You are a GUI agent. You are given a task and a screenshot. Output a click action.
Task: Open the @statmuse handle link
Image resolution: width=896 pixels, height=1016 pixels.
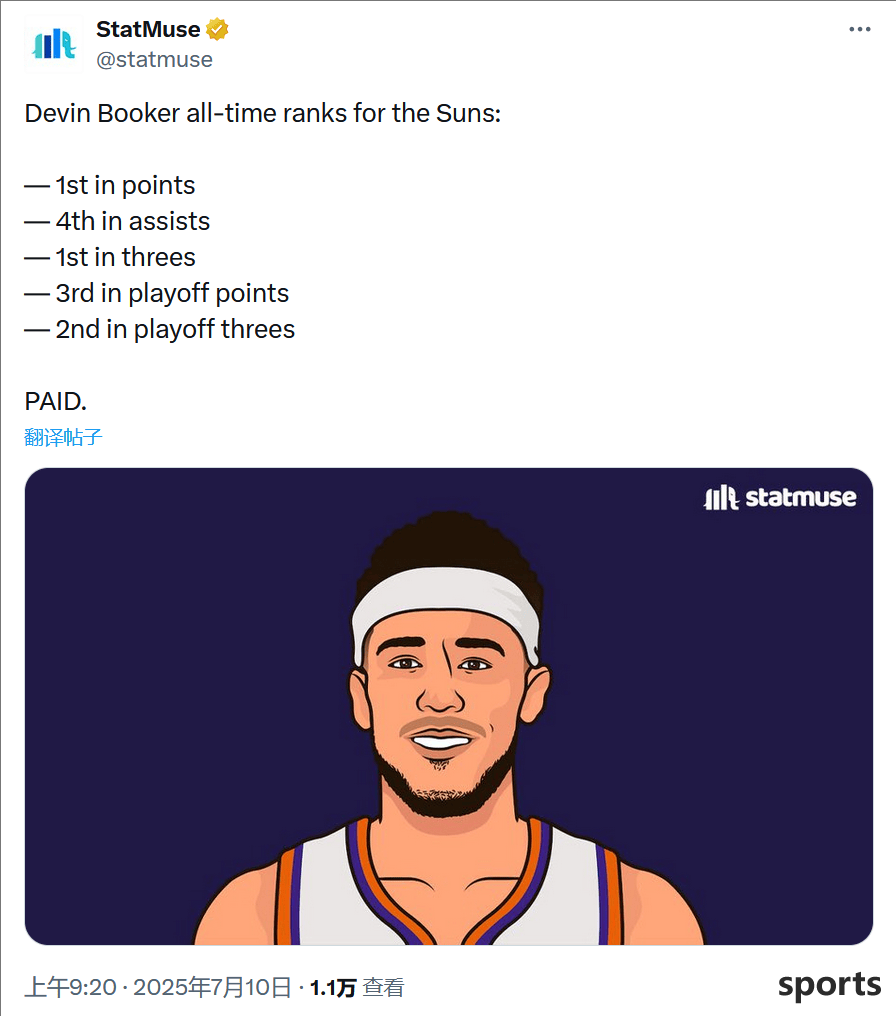(x=154, y=60)
